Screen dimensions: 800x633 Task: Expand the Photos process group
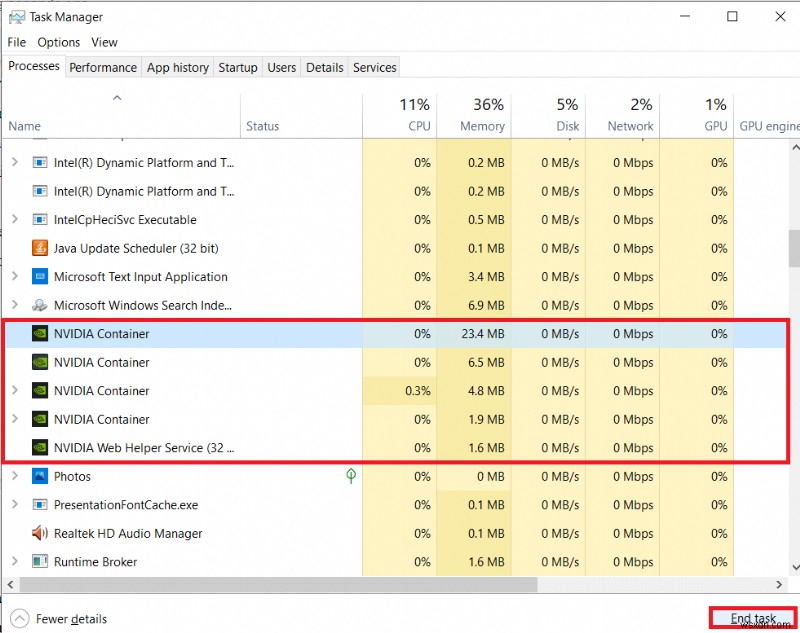14,476
